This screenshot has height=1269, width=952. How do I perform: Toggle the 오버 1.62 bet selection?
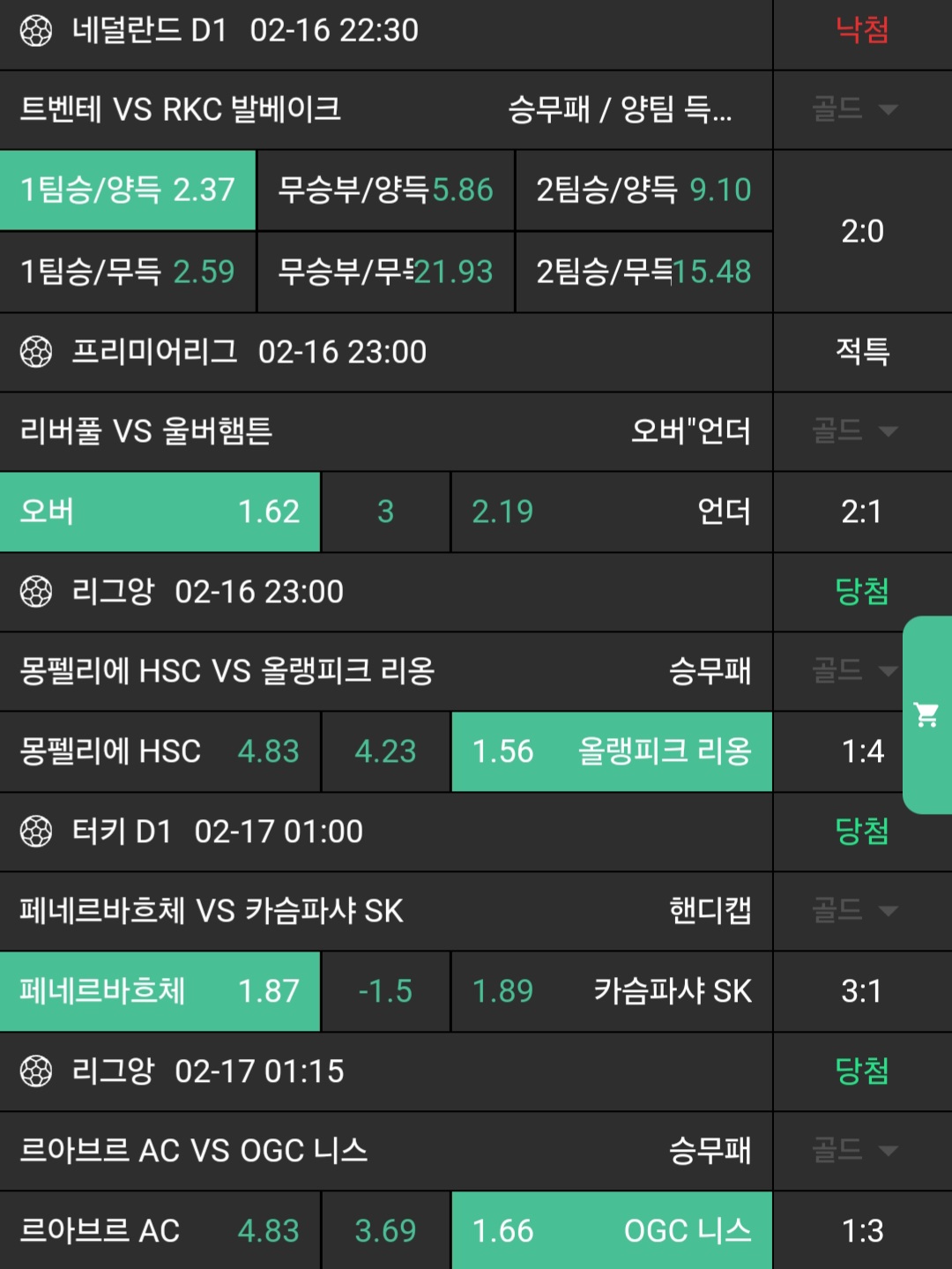160,512
